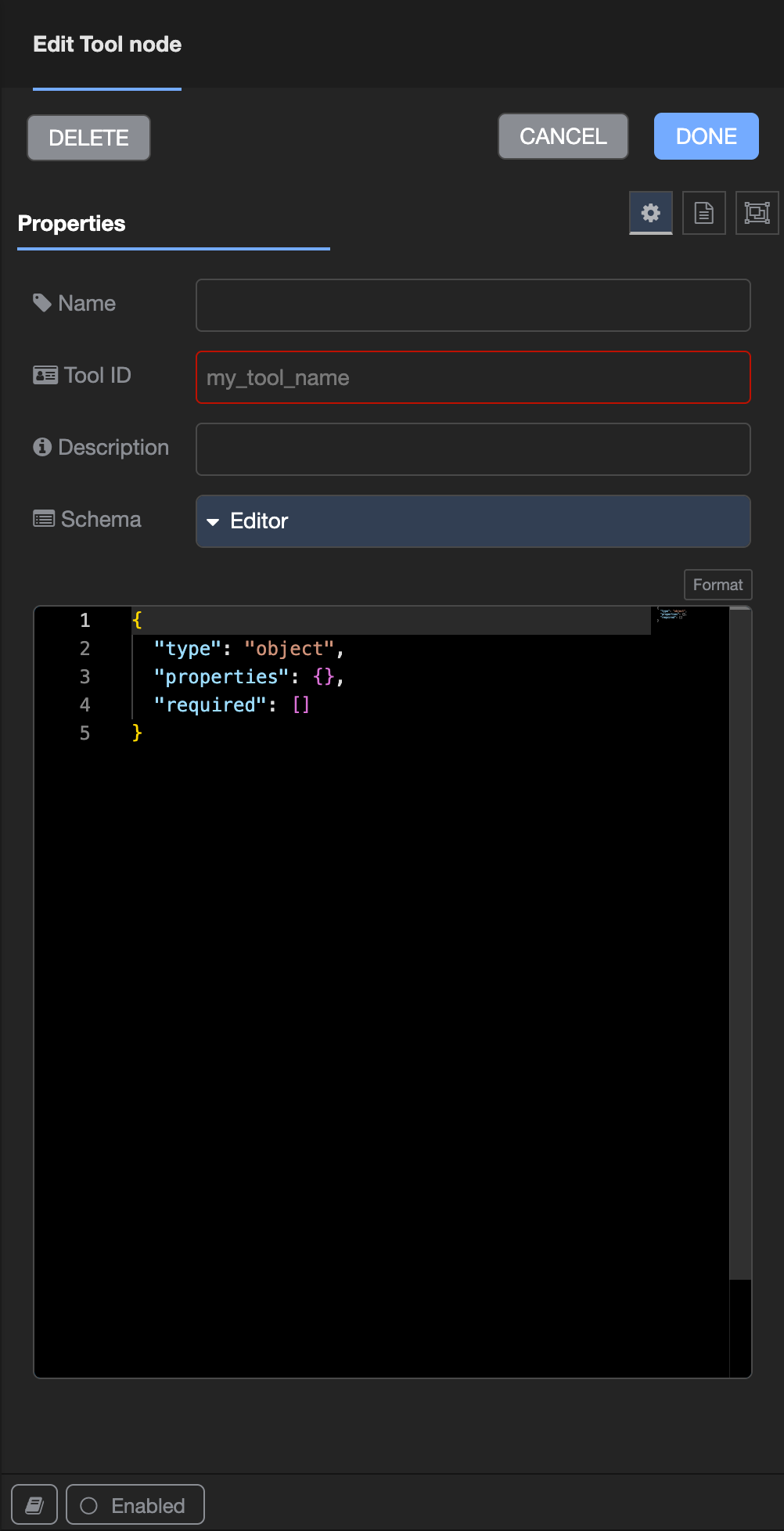This screenshot has height=1531, width=784.
Task: Click the DONE button
Action: 707,136
